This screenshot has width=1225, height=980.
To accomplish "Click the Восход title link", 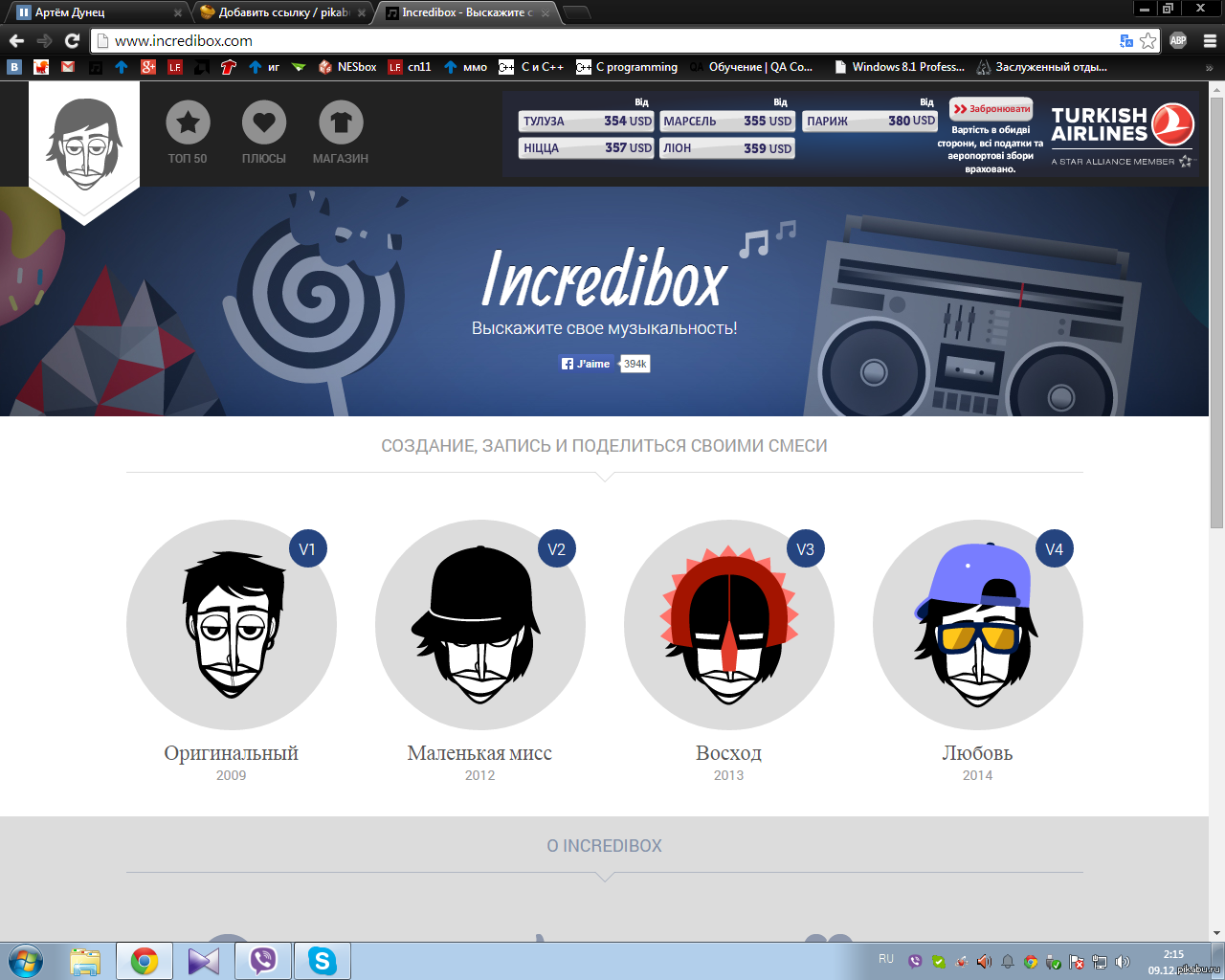I will pyautogui.click(x=729, y=753).
